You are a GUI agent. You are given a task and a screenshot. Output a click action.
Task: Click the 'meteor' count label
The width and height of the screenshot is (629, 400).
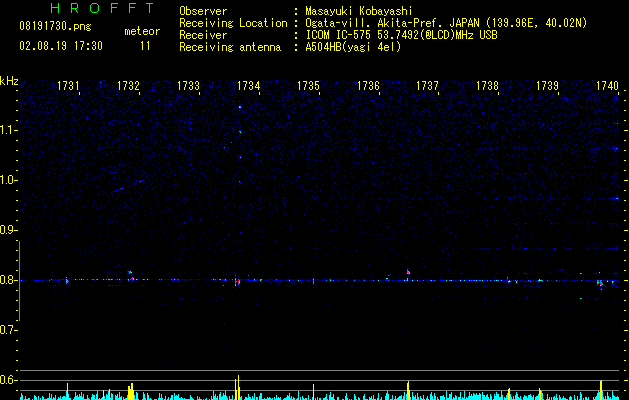pos(142,31)
